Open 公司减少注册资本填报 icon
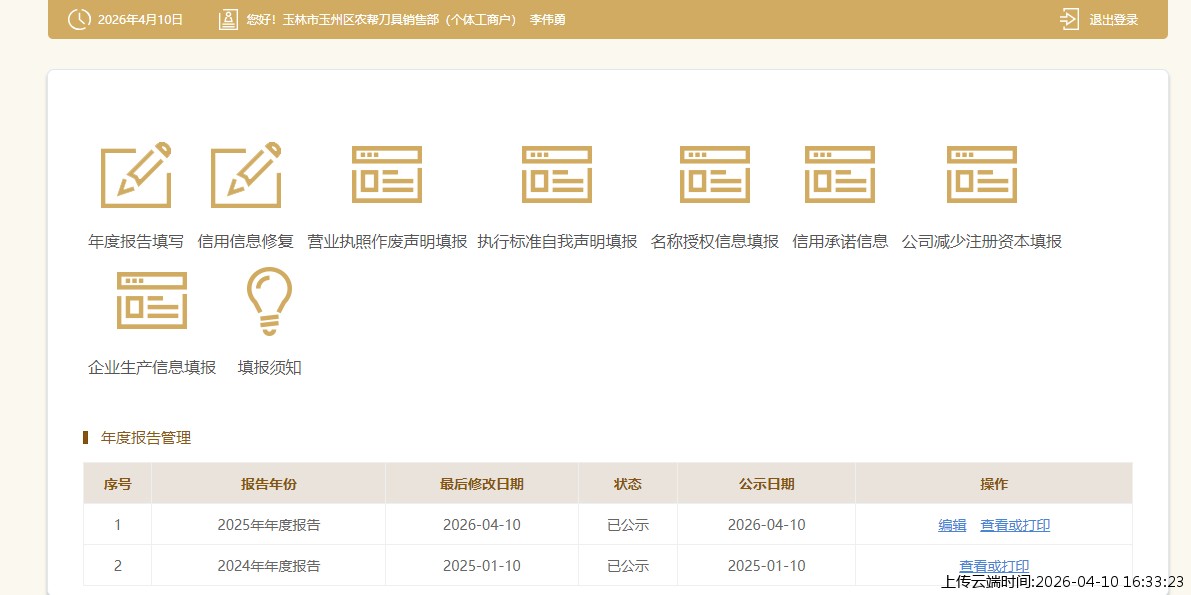Screen dimensions: 1191x595 click(982, 175)
